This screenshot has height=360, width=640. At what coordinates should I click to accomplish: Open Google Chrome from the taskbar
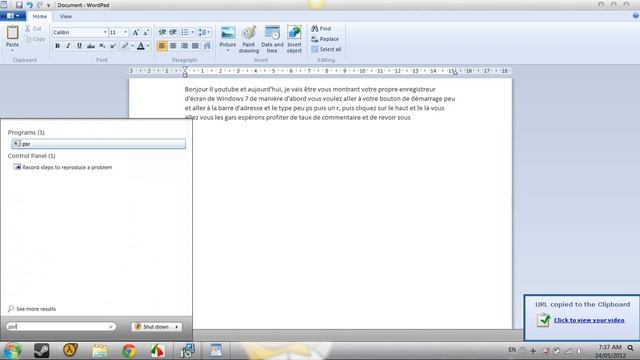(x=129, y=350)
